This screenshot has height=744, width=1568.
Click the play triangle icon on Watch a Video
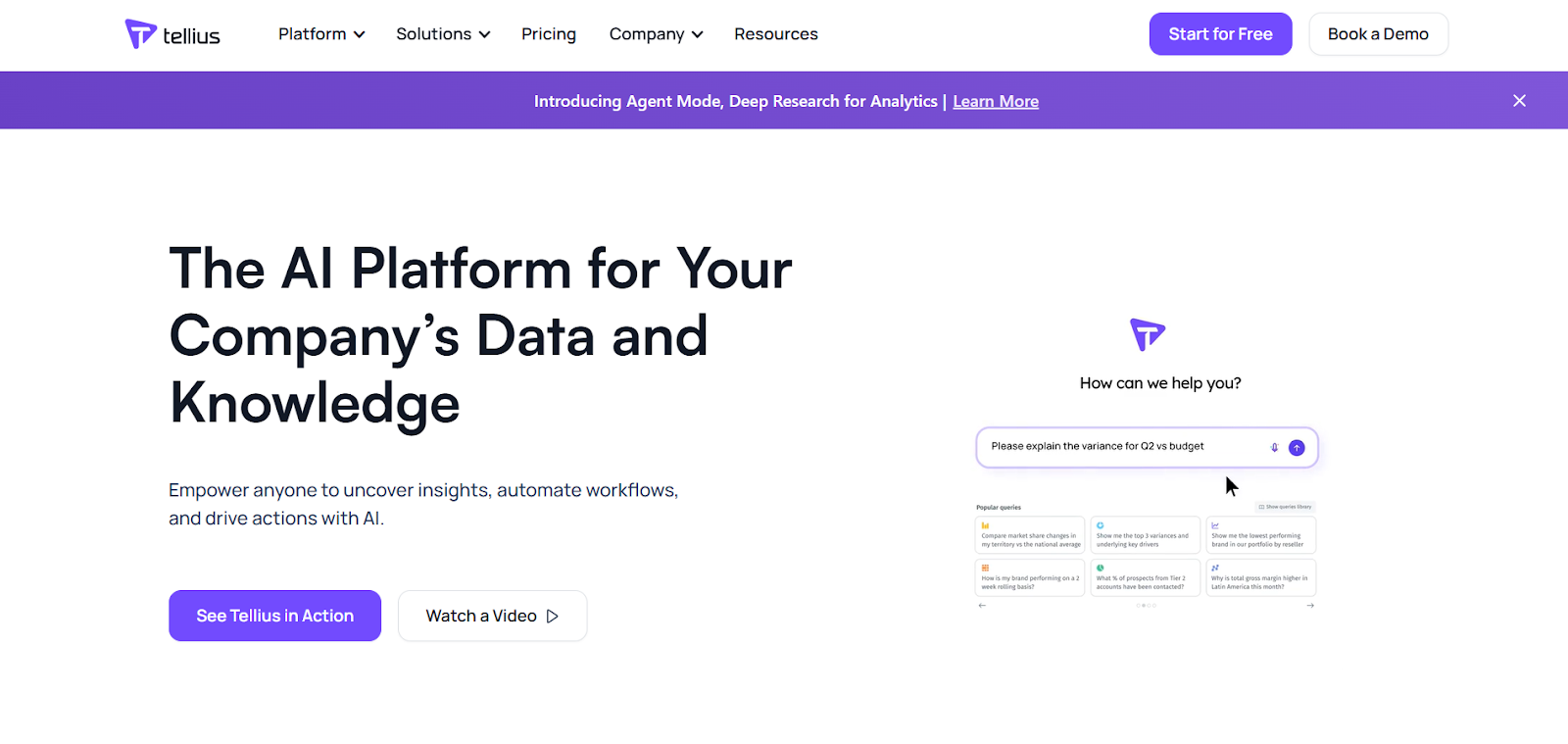tap(553, 617)
